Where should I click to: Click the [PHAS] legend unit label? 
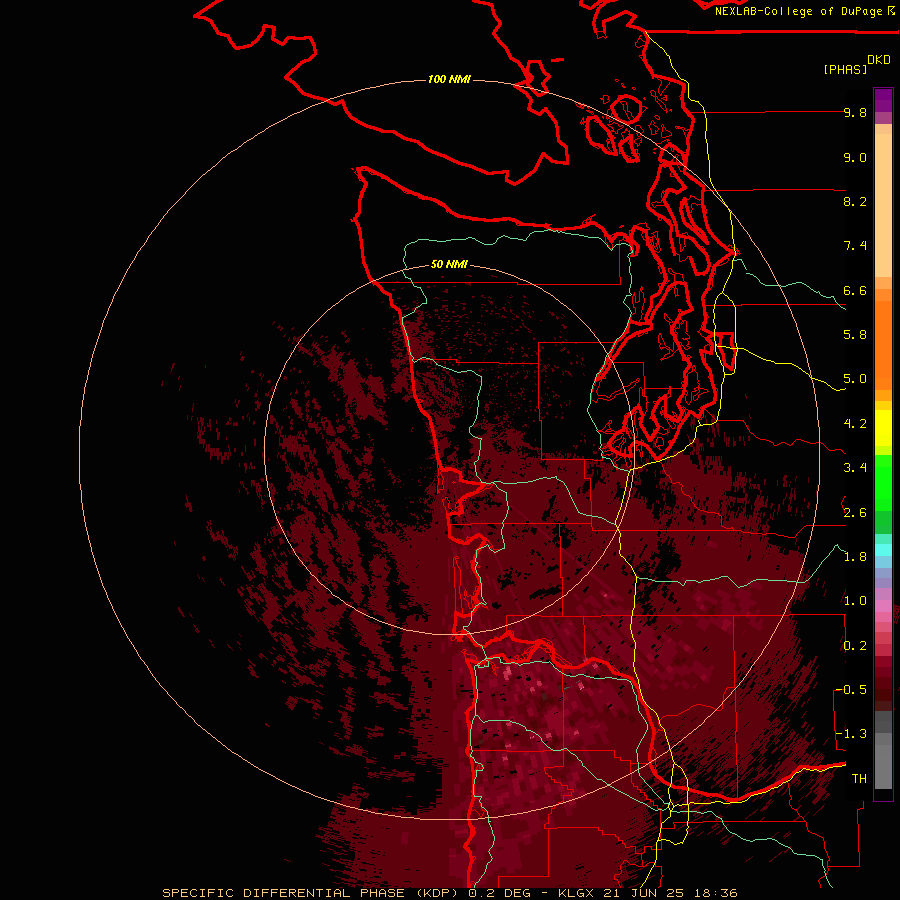tap(845, 69)
